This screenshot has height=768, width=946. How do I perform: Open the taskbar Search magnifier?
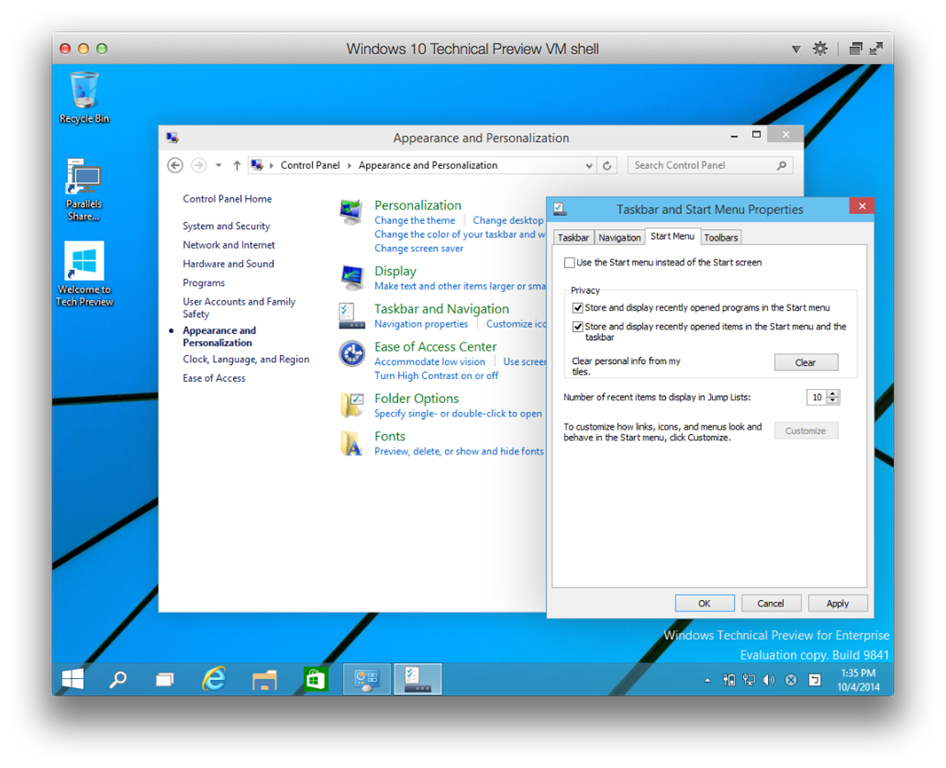(118, 679)
